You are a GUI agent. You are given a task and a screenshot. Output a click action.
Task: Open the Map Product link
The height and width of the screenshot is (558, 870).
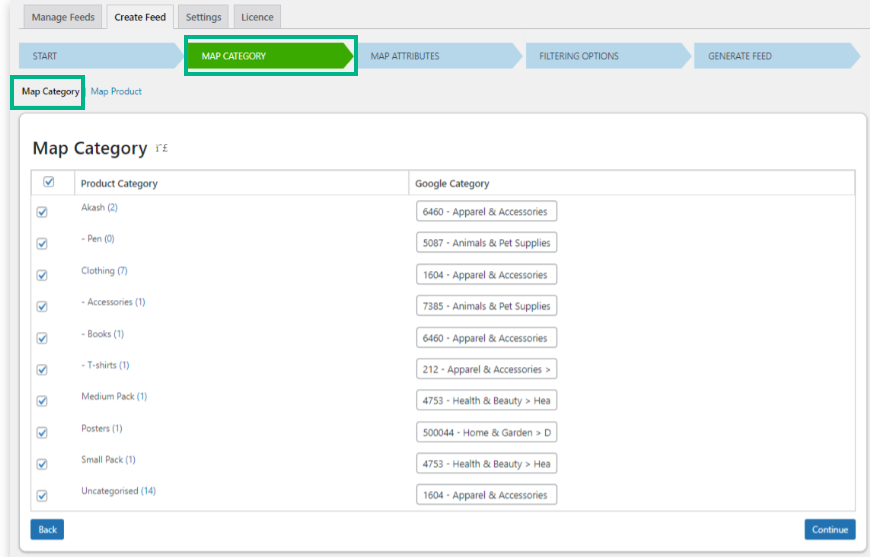click(116, 92)
